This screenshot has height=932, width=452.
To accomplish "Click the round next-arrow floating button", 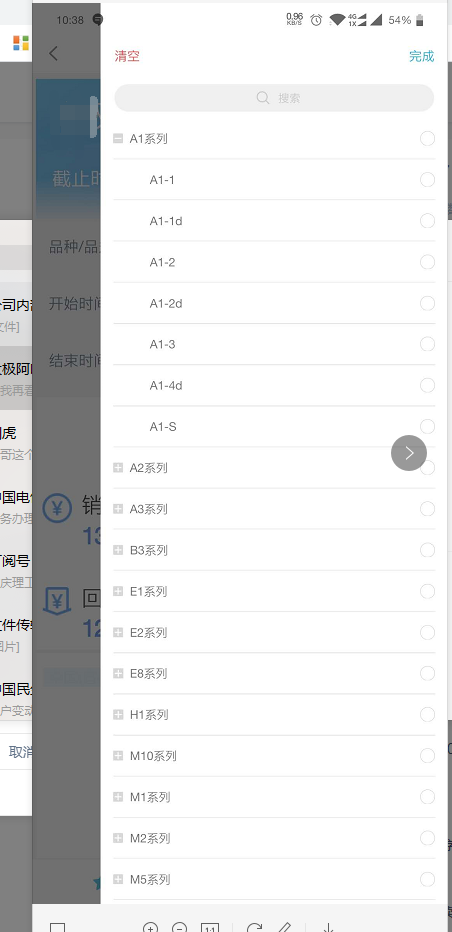I will (409, 453).
